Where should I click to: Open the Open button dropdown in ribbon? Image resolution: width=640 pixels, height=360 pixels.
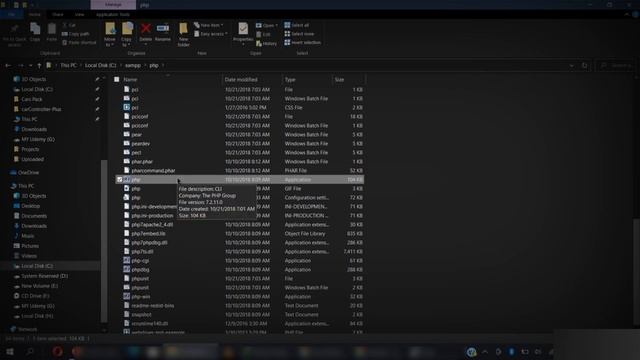point(276,25)
